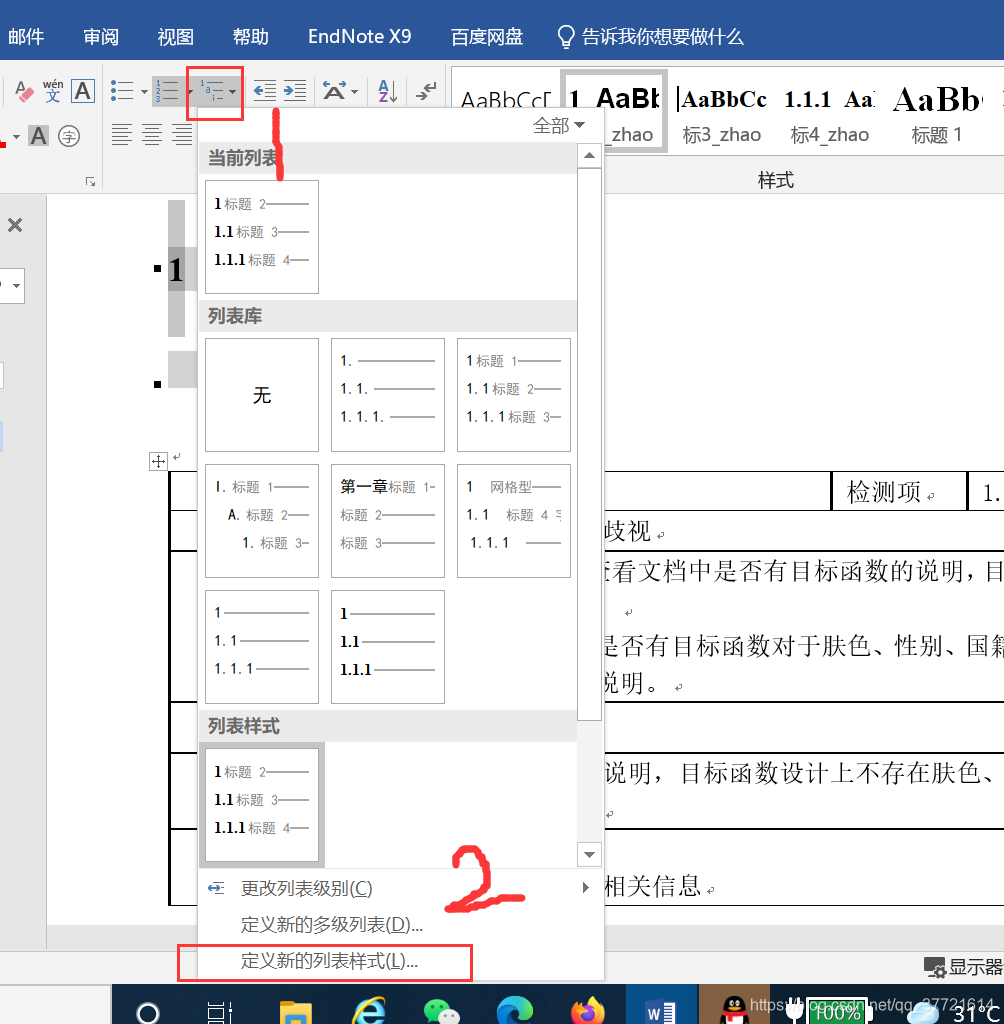Click the table move handle
The height and width of the screenshot is (1024, 1004).
(158, 462)
